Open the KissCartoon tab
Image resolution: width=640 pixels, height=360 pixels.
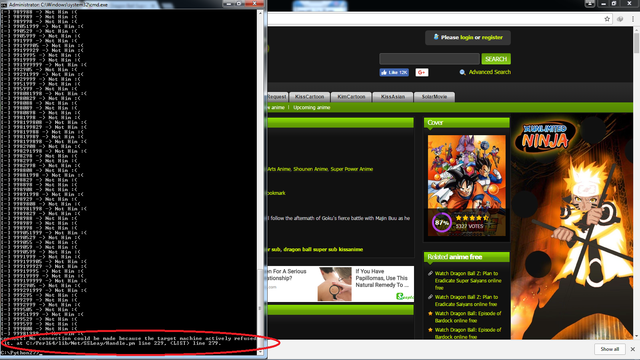point(309,97)
